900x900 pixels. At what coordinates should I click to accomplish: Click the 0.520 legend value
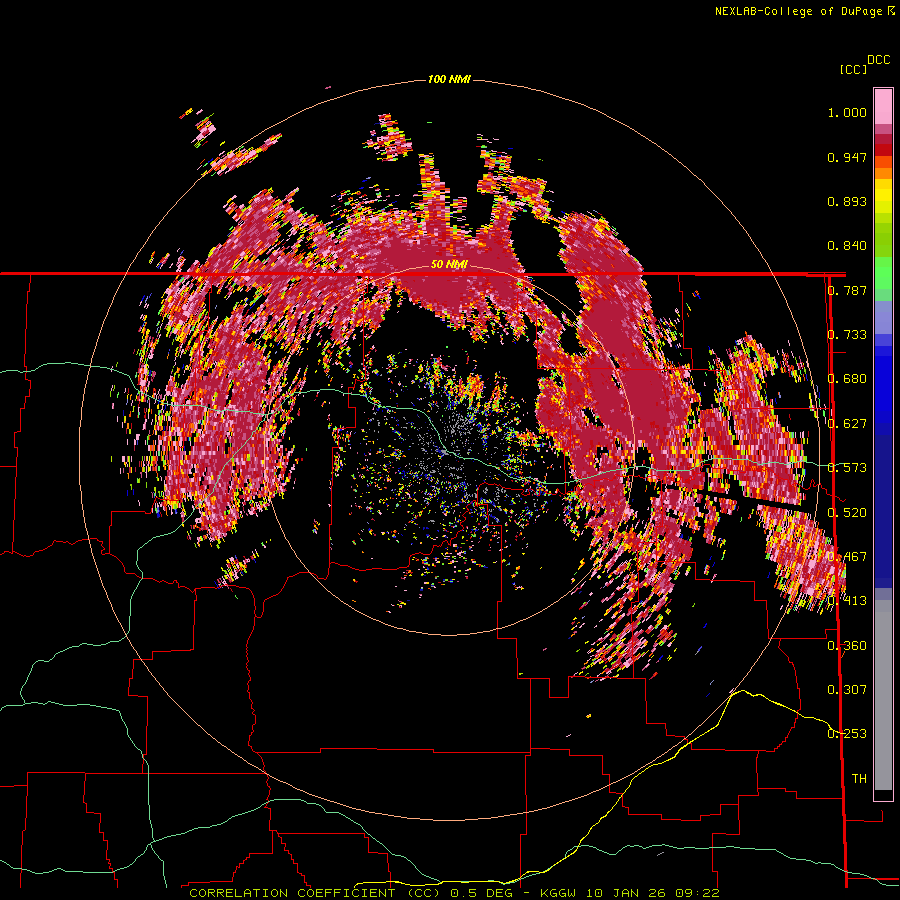tap(847, 512)
